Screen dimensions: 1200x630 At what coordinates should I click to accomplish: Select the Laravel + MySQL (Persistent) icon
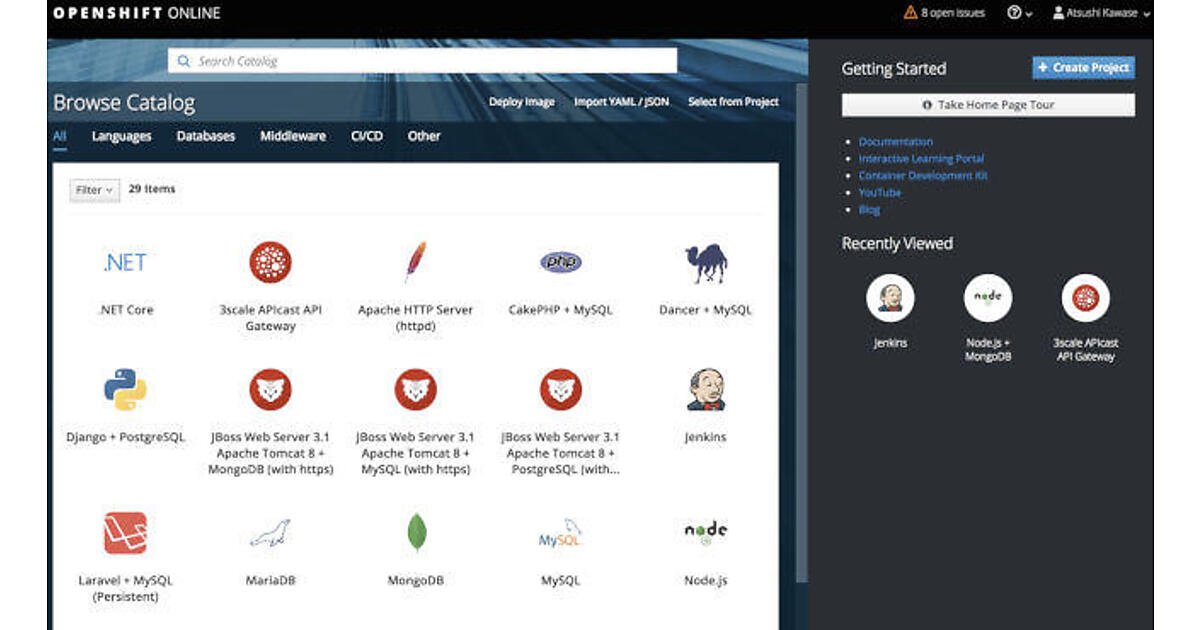click(x=125, y=532)
